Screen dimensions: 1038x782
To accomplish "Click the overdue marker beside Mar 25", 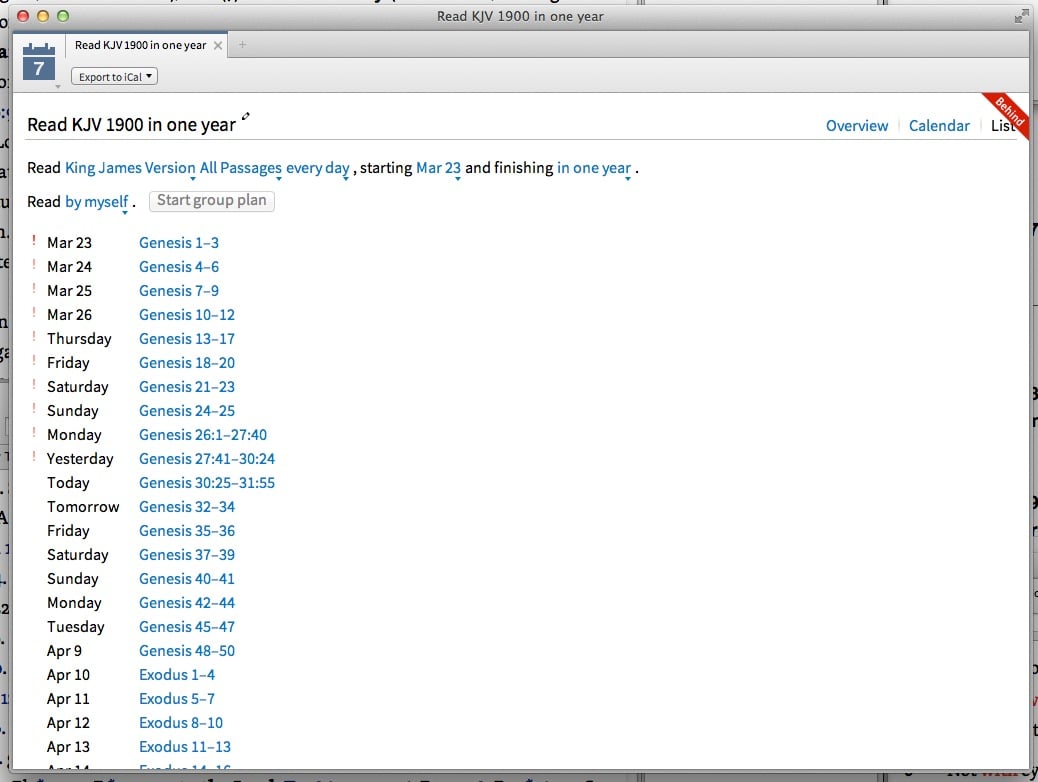I will coord(34,288).
